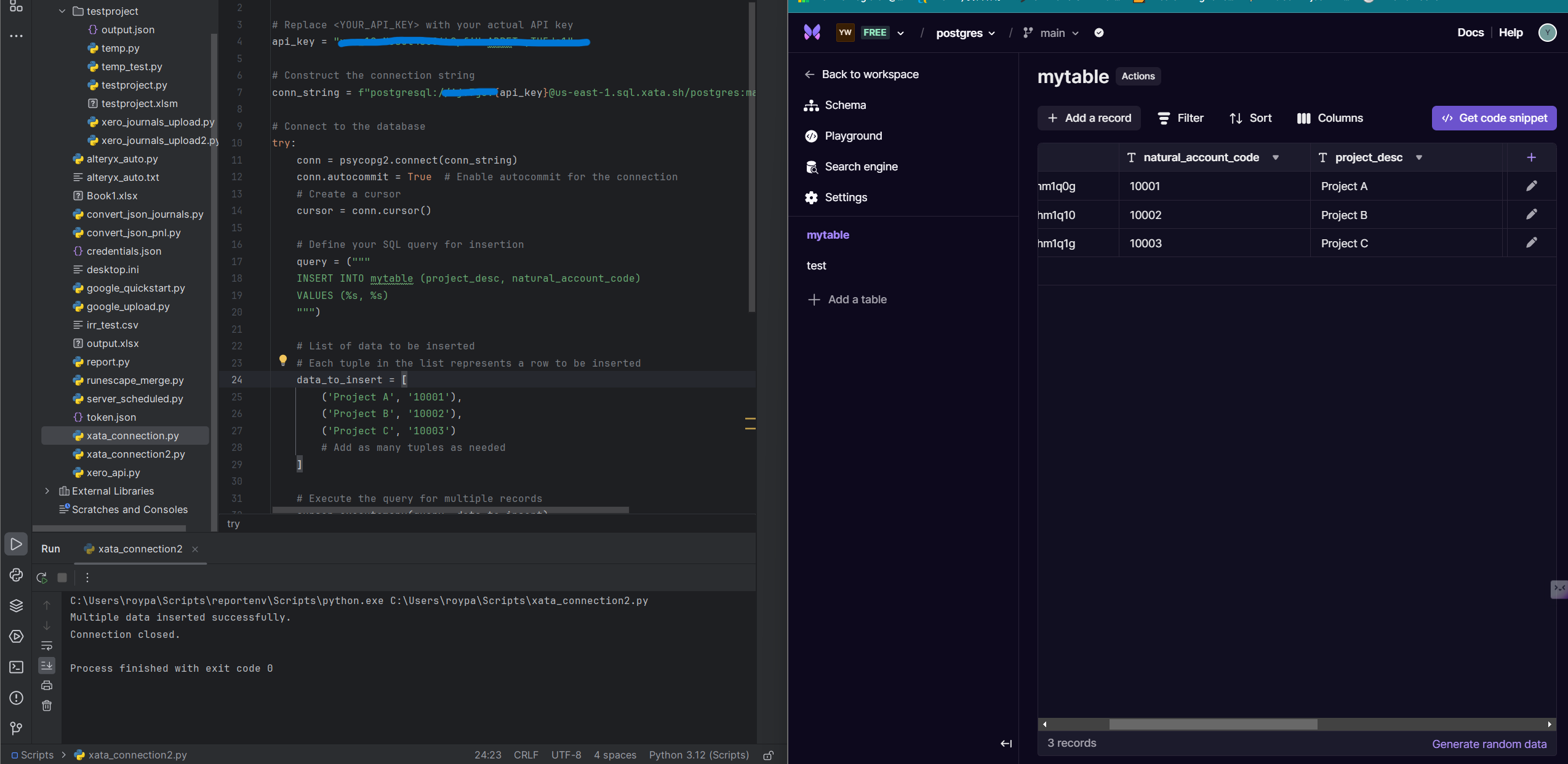Open the main branch dropdown

pos(1052,33)
